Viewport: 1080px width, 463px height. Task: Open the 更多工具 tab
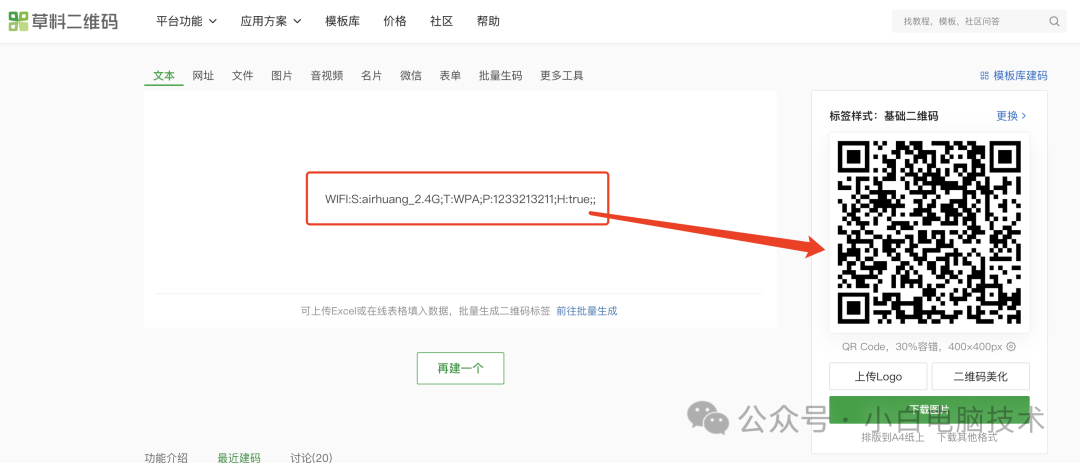pos(562,76)
